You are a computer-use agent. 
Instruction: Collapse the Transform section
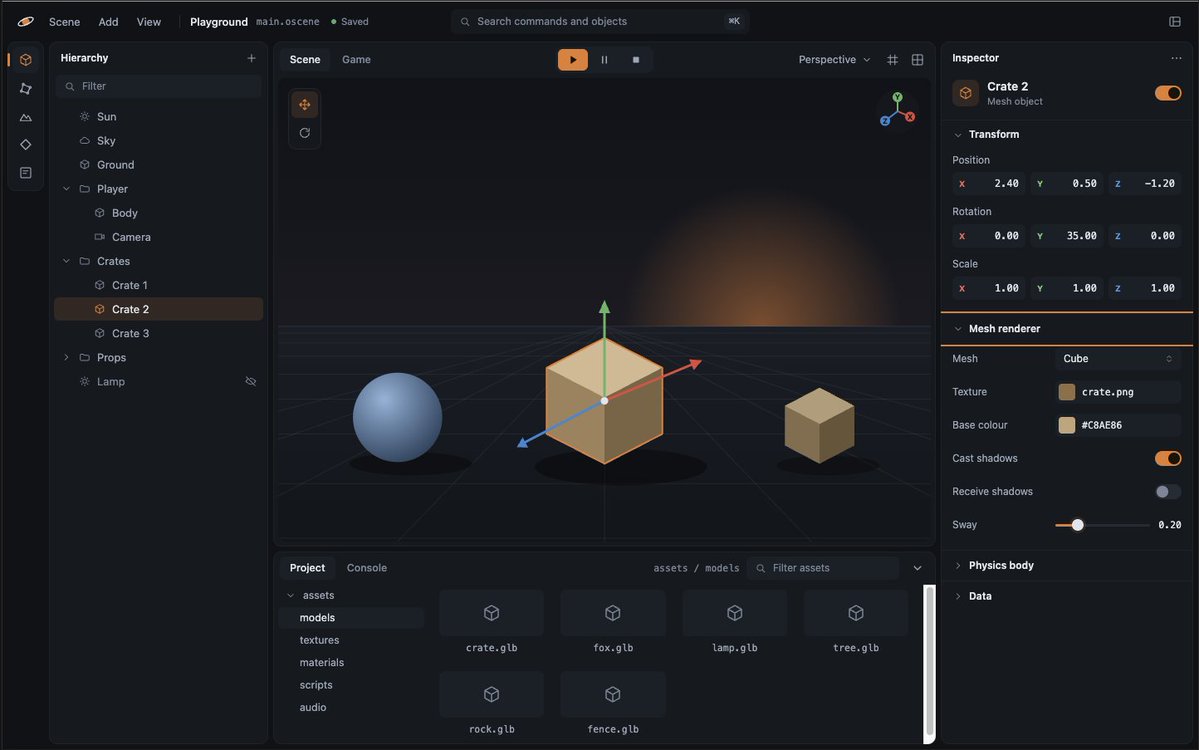957,135
